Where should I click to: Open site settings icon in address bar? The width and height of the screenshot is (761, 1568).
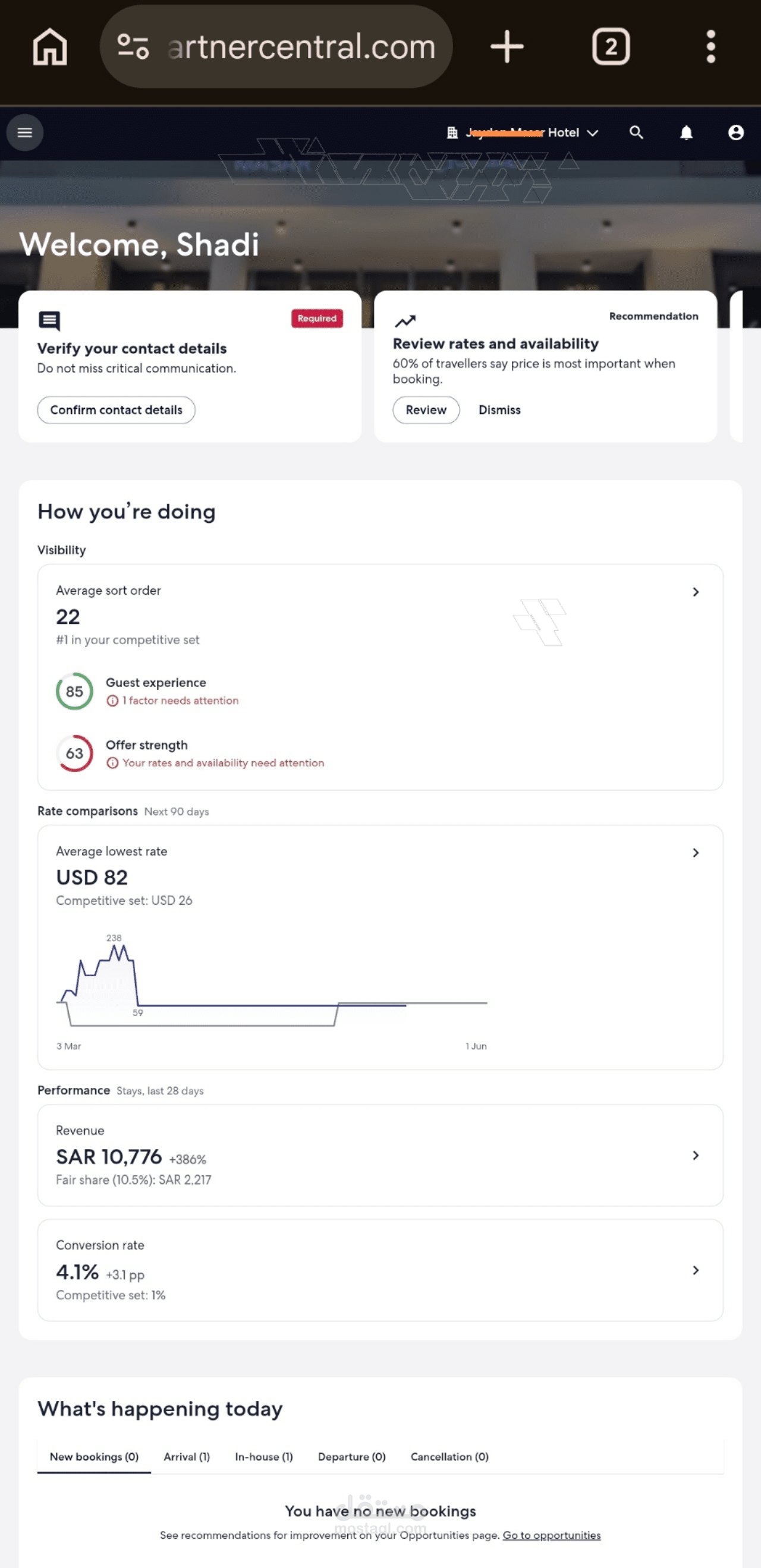coord(133,46)
